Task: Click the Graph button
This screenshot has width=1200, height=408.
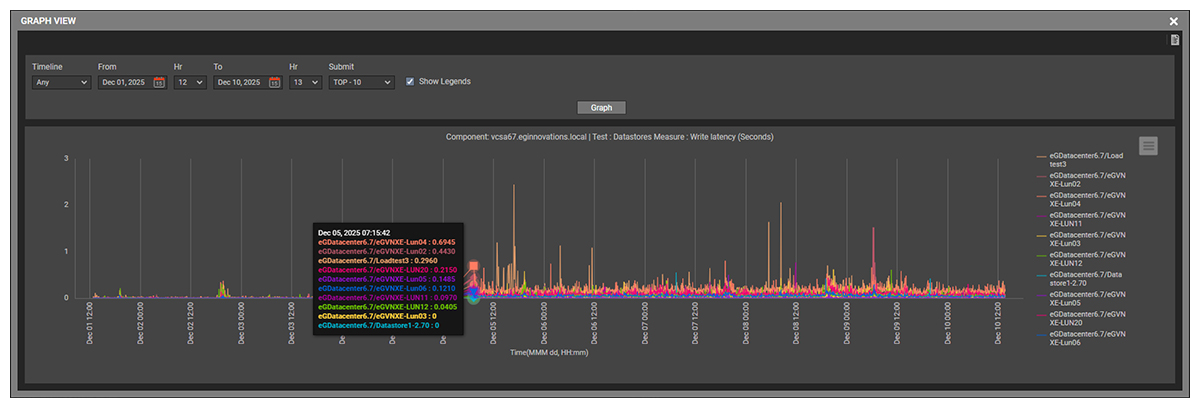Action: [601, 108]
